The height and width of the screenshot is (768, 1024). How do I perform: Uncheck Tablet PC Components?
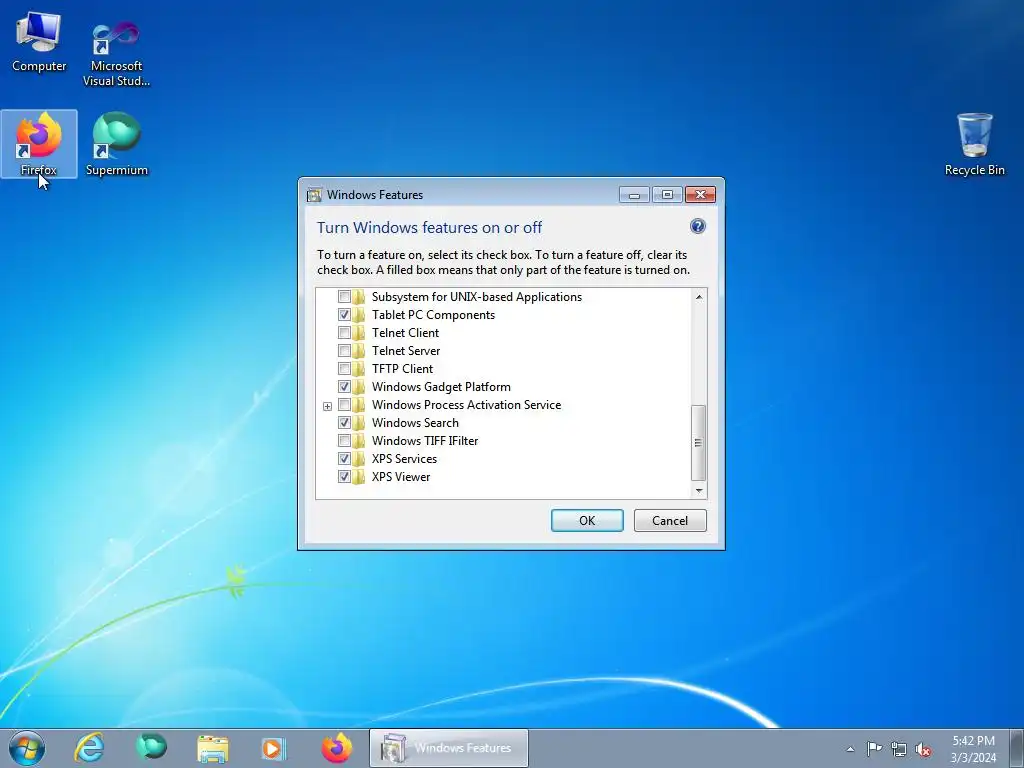coord(344,315)
